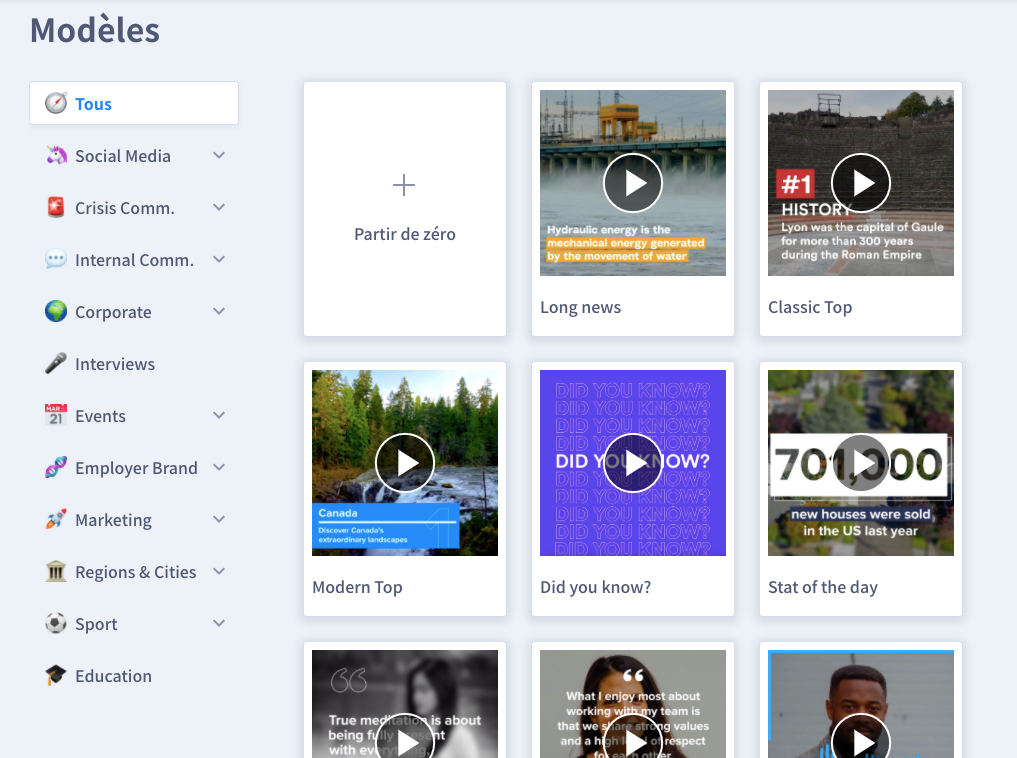
Task: Click the Stat of the day title
Action: tap(823, 587)
